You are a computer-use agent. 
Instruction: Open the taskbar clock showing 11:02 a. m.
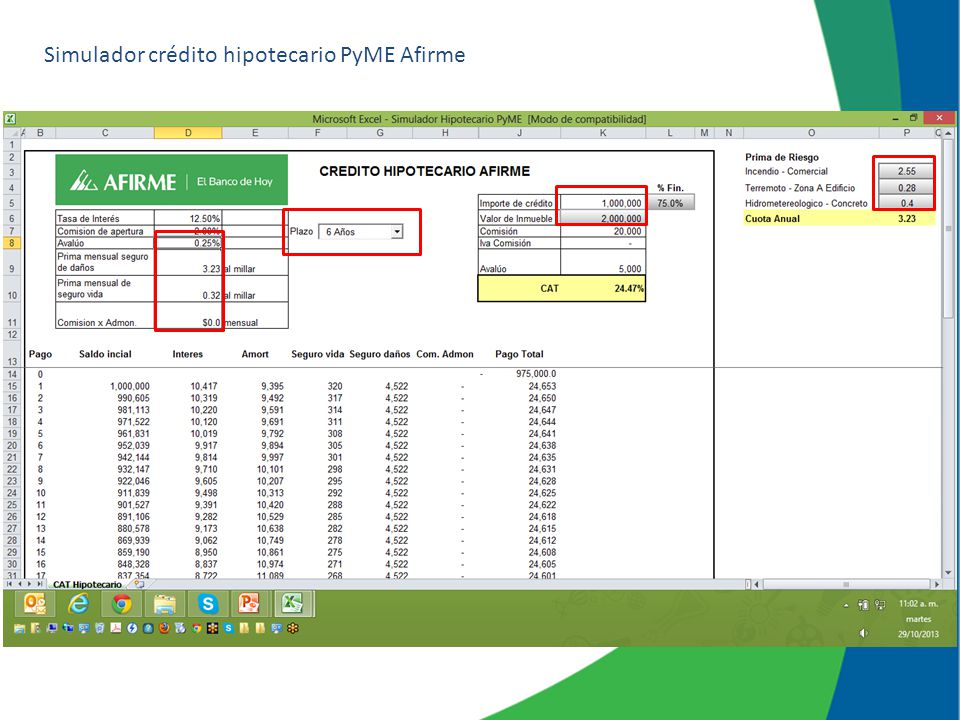pos(918,604)
